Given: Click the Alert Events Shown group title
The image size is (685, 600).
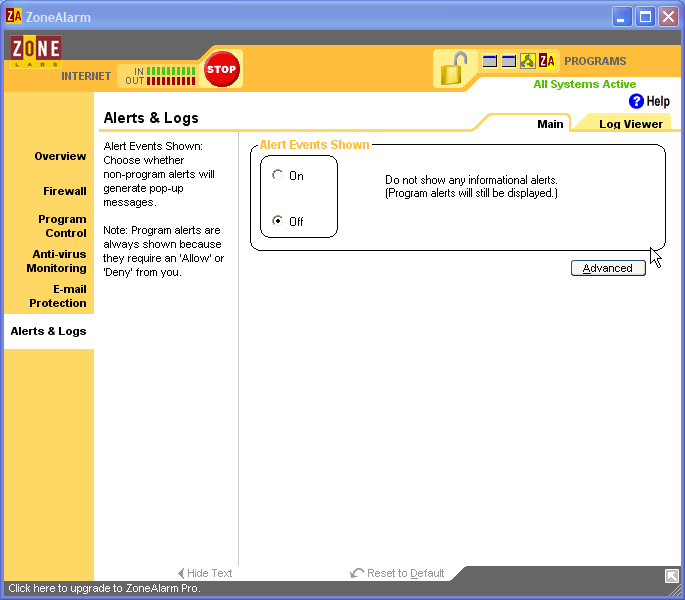Looking at the screenshot, I should [315, 145].
